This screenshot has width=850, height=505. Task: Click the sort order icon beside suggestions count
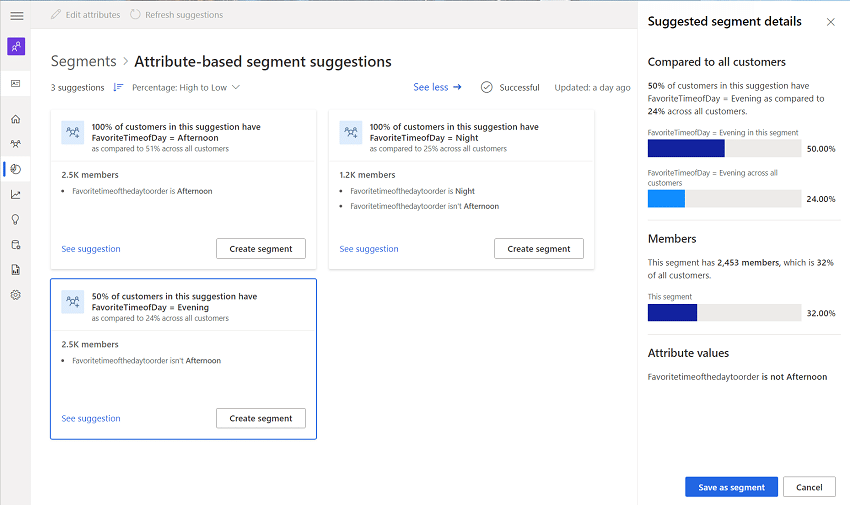[x=118, y=87]
